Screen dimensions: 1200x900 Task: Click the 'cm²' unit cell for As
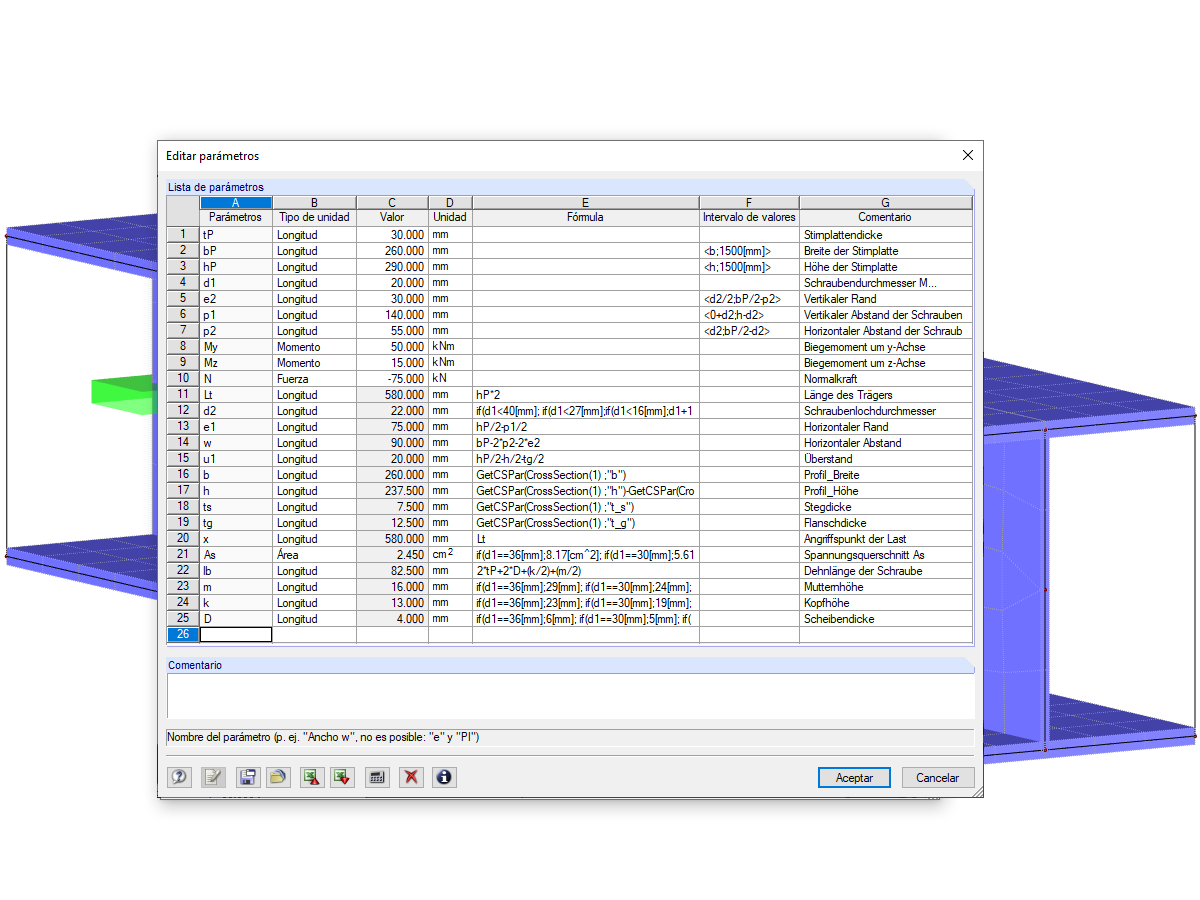pyautogui.click(x=450, y=555)
